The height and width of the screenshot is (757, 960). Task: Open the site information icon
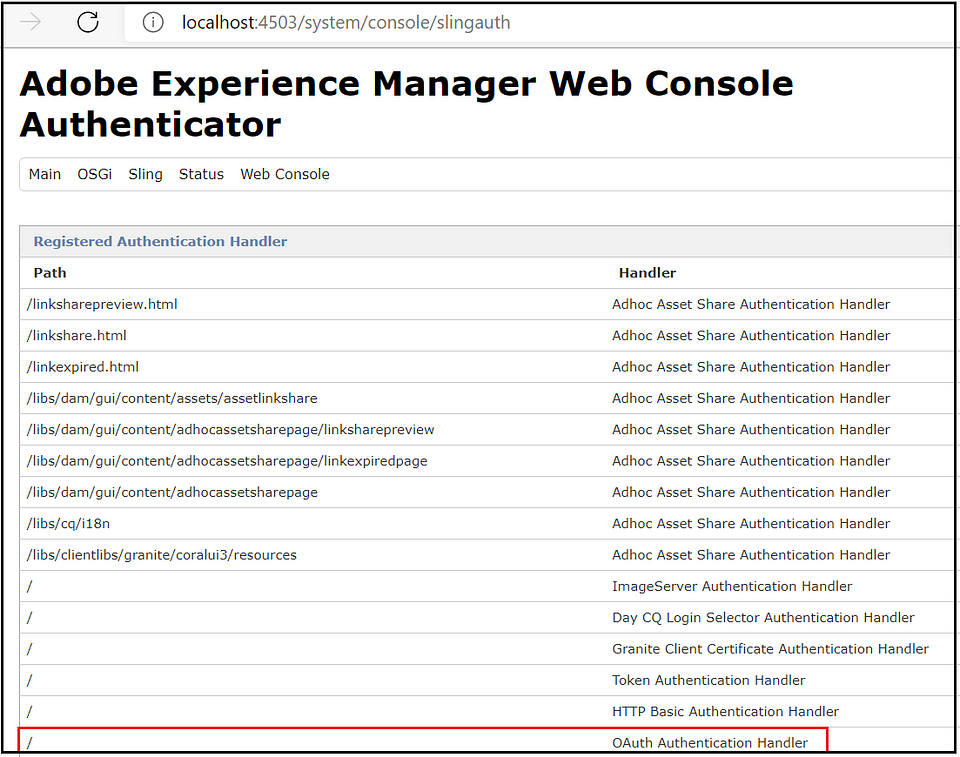click(152, 23)
